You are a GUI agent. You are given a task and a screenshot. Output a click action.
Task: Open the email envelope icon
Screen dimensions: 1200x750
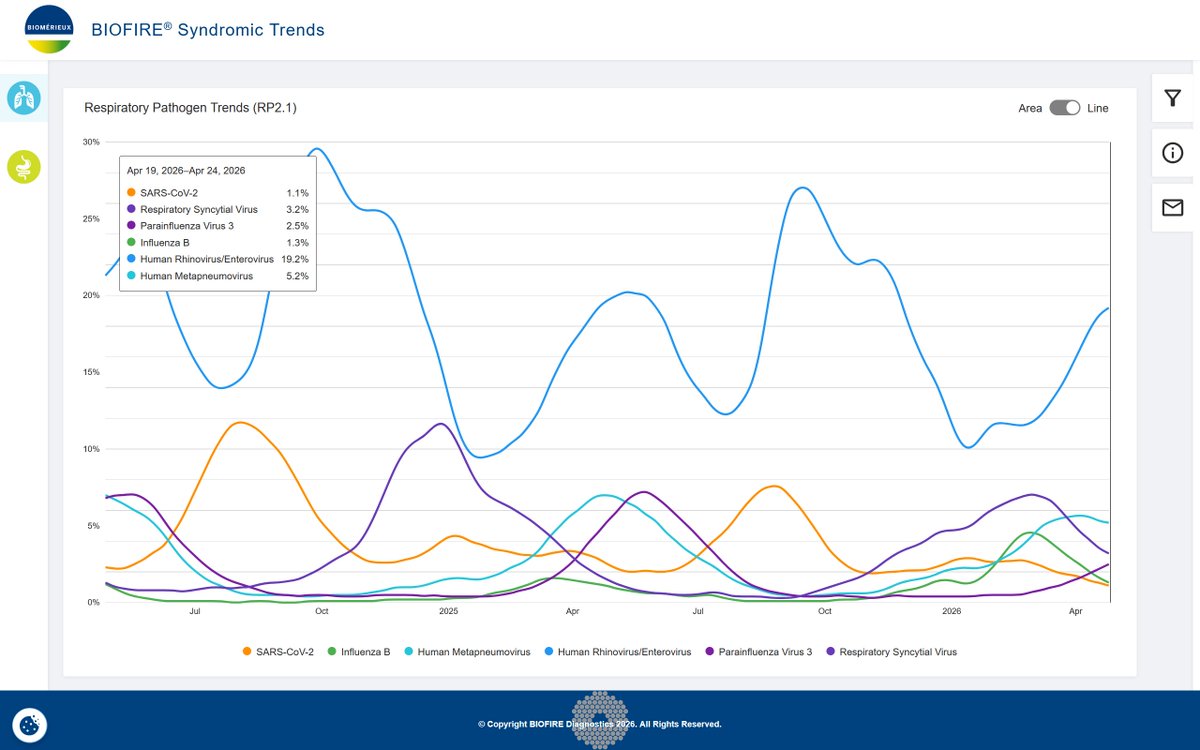pos(1173,208)
